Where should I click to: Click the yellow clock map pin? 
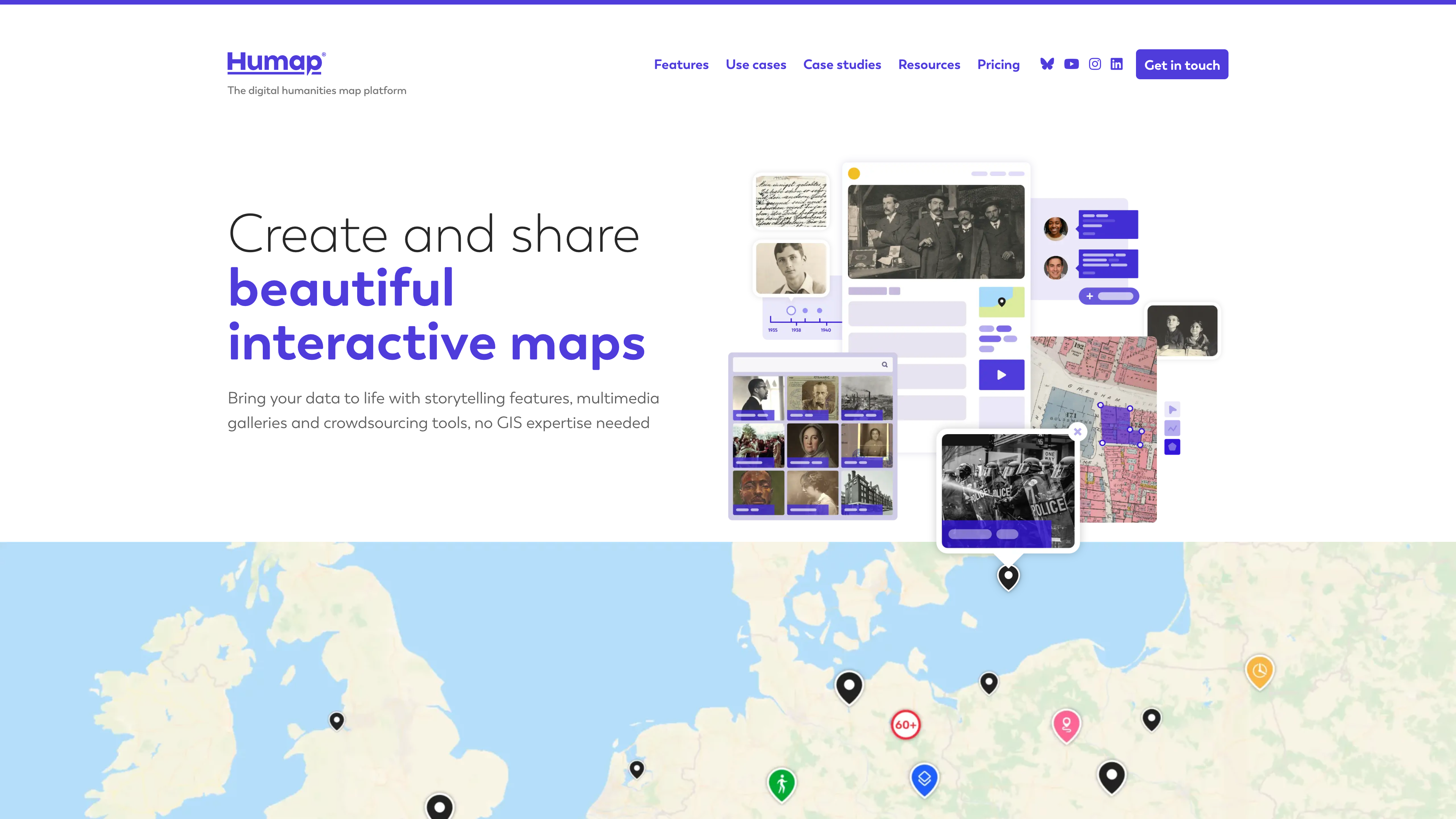click(x=1259, y=671)
